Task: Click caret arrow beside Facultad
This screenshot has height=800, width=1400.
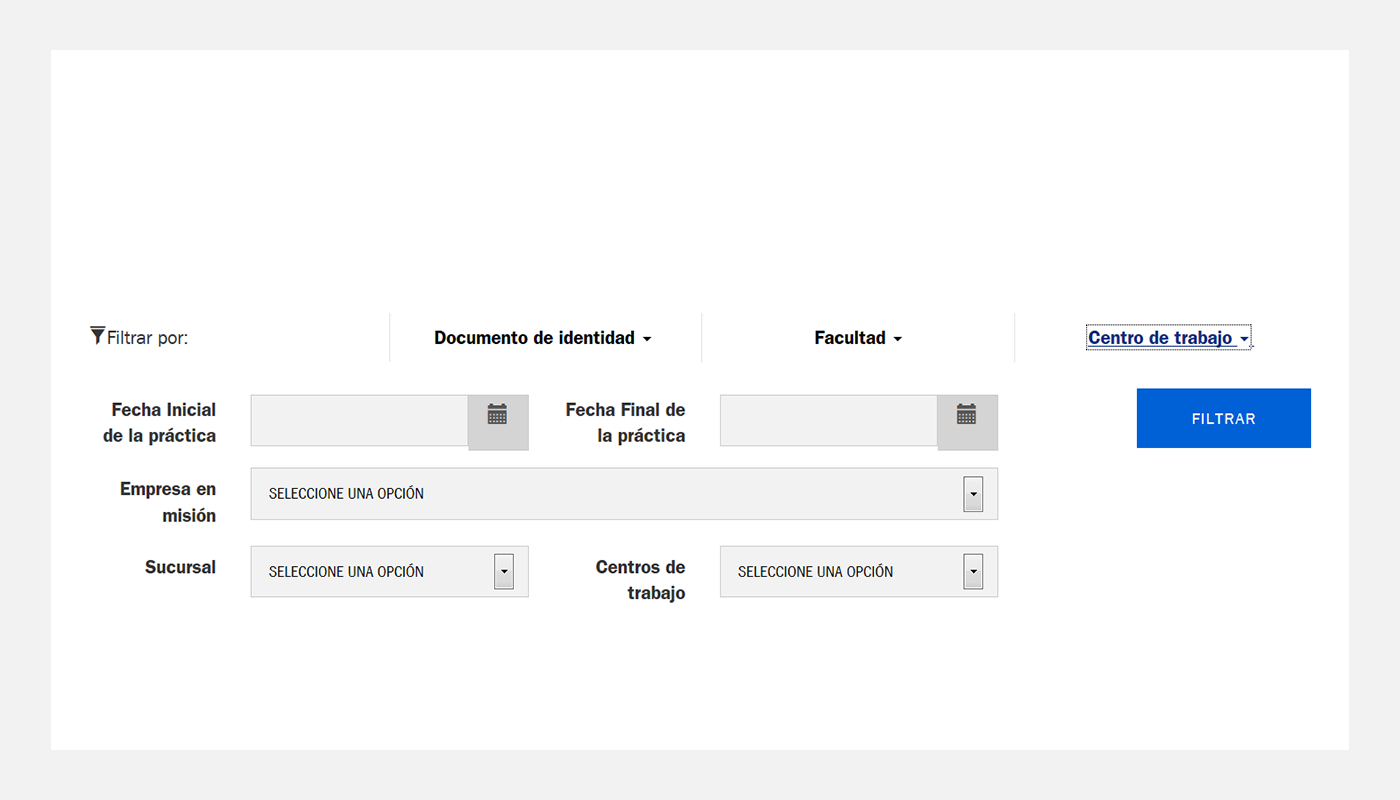Action: 897,339
